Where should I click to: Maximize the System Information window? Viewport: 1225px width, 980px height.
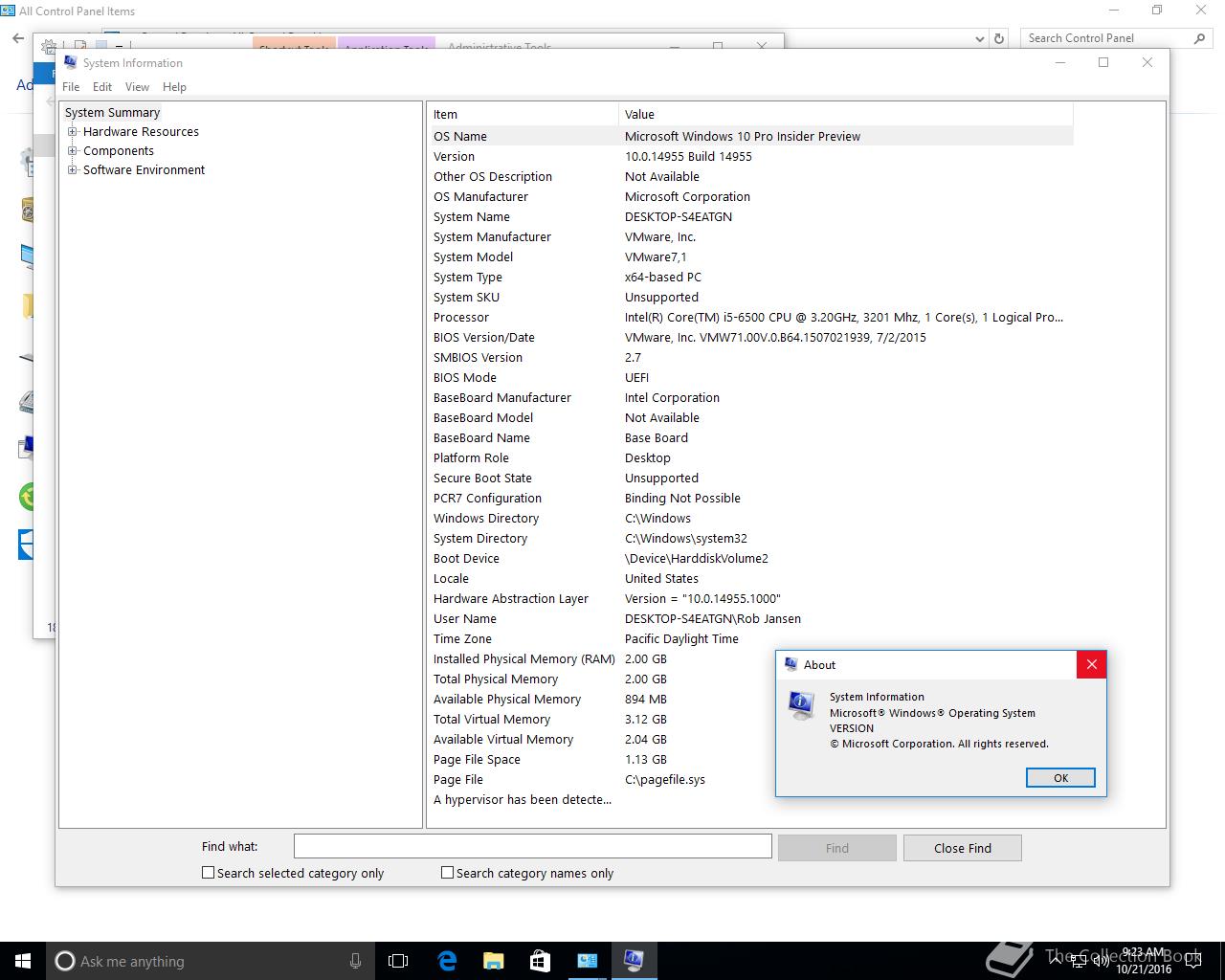click(x=1103, y=62)
